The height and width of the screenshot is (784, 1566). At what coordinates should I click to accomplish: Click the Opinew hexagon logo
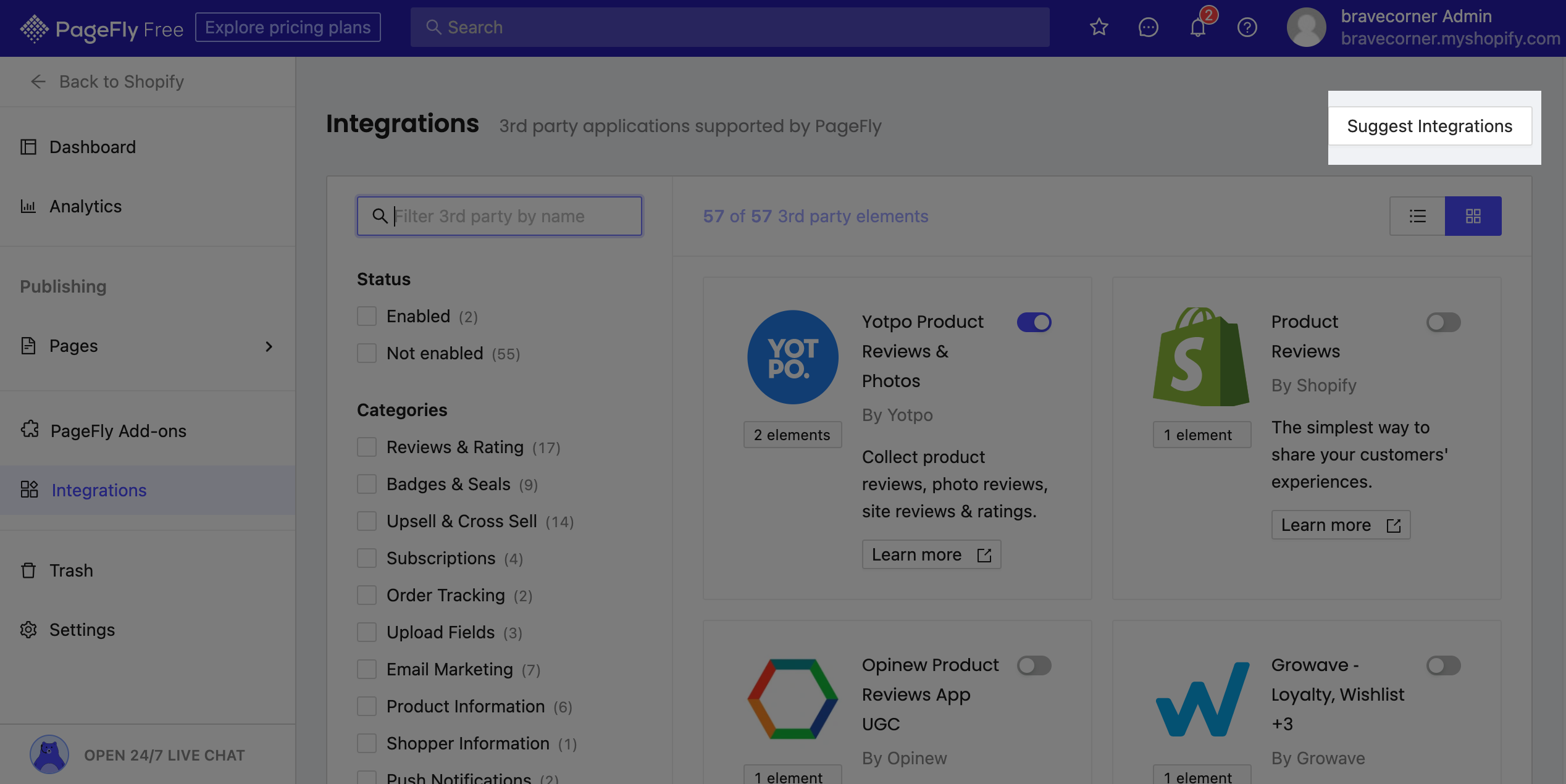pyautogui.click(x=793, y=699)
